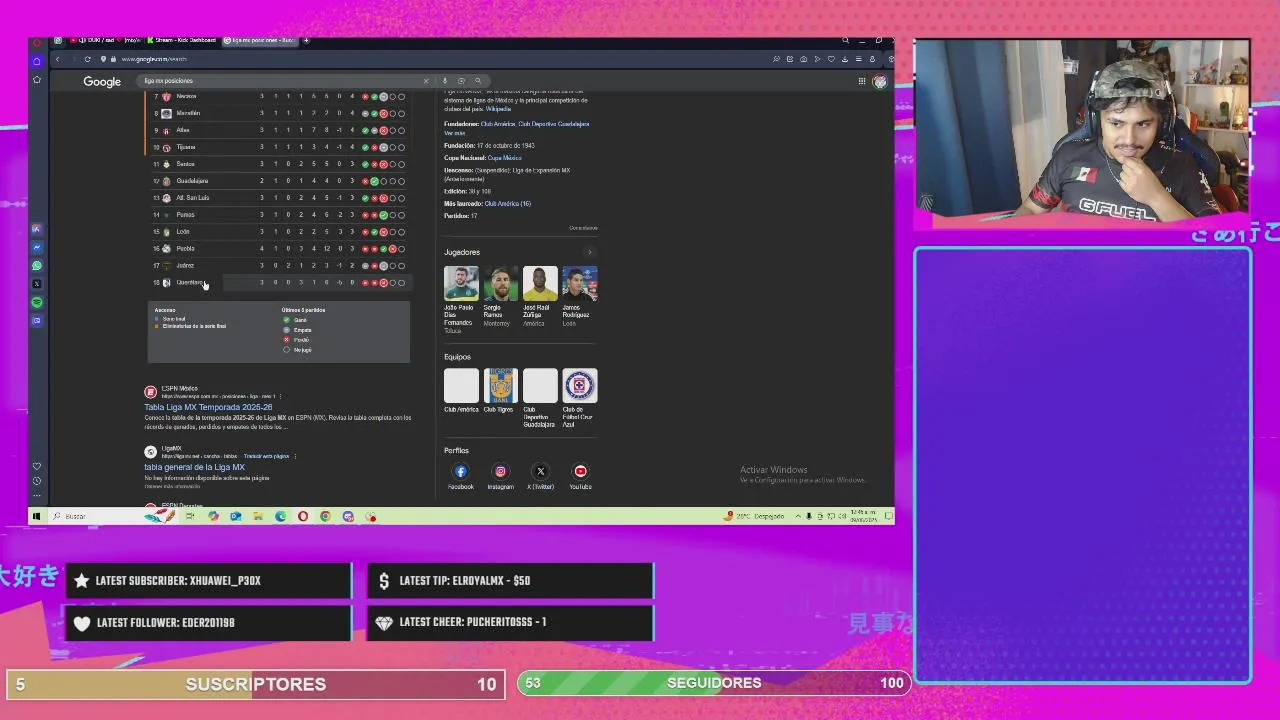The height and width of the screenshot is (720, 1280).
Task: Open WhatsApp in the Opera sidebar
Action: pos(37,265)
